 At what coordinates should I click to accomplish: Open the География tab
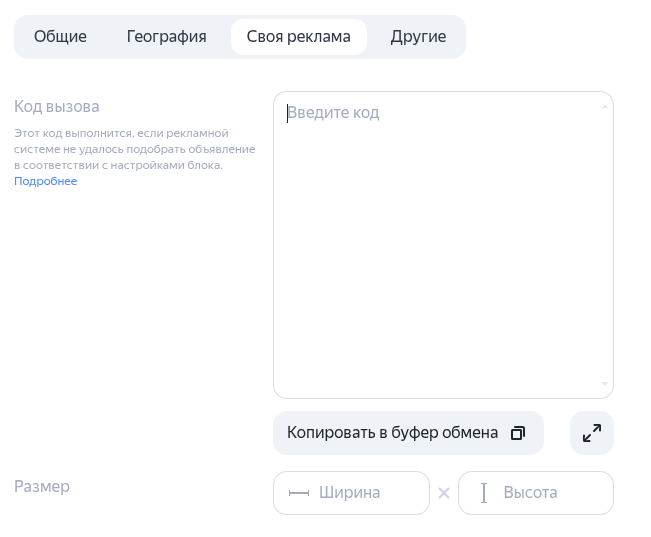166,37
